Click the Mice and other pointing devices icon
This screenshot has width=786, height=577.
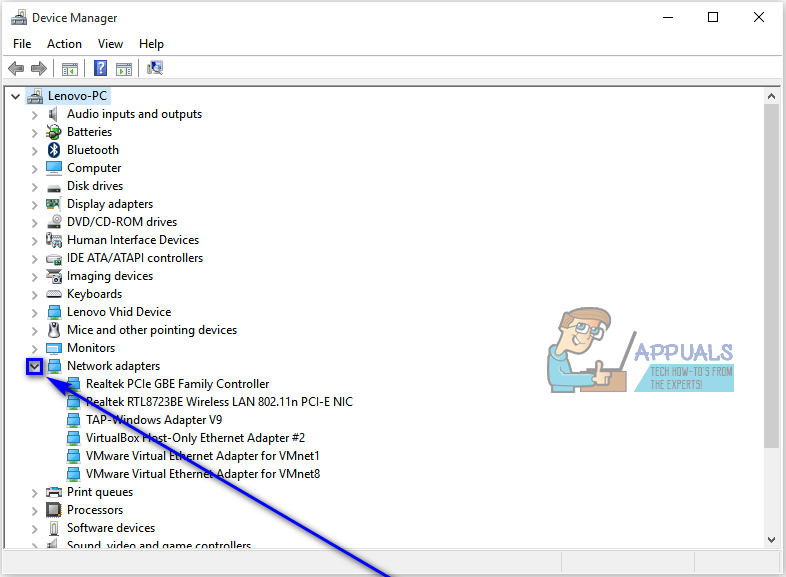point(54,330)
